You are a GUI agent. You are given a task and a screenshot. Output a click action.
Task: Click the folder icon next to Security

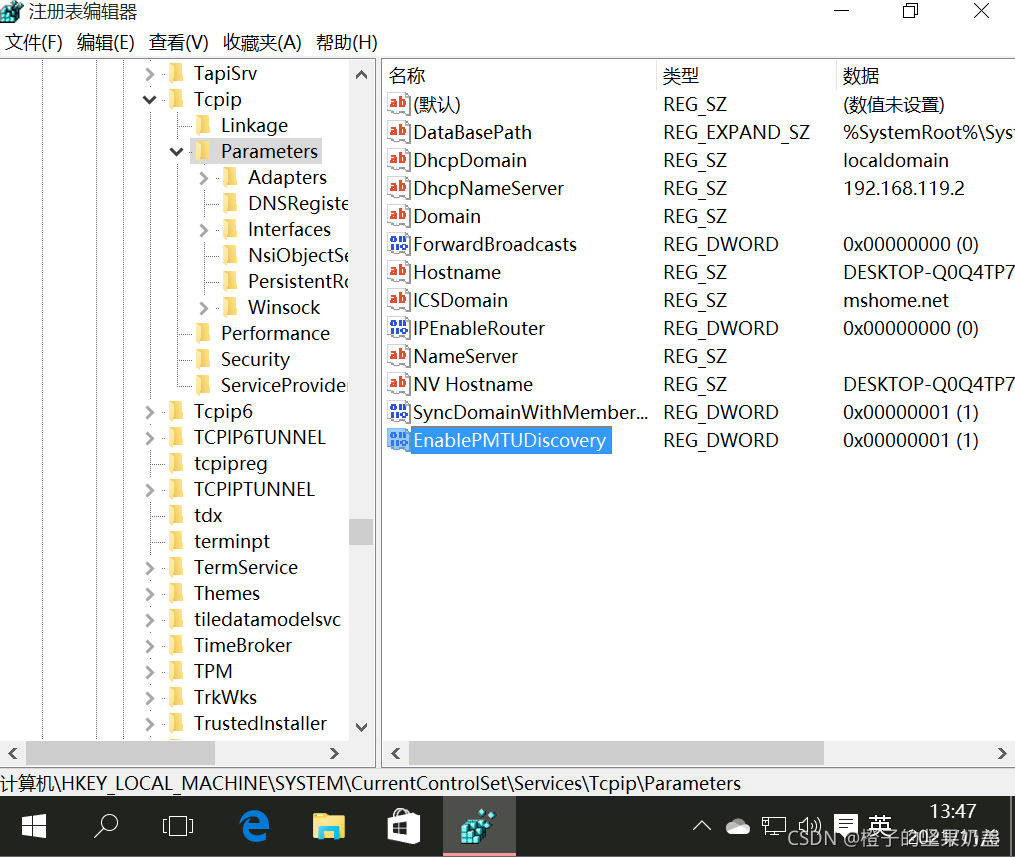pyautogui.click(x=203, y=359)
